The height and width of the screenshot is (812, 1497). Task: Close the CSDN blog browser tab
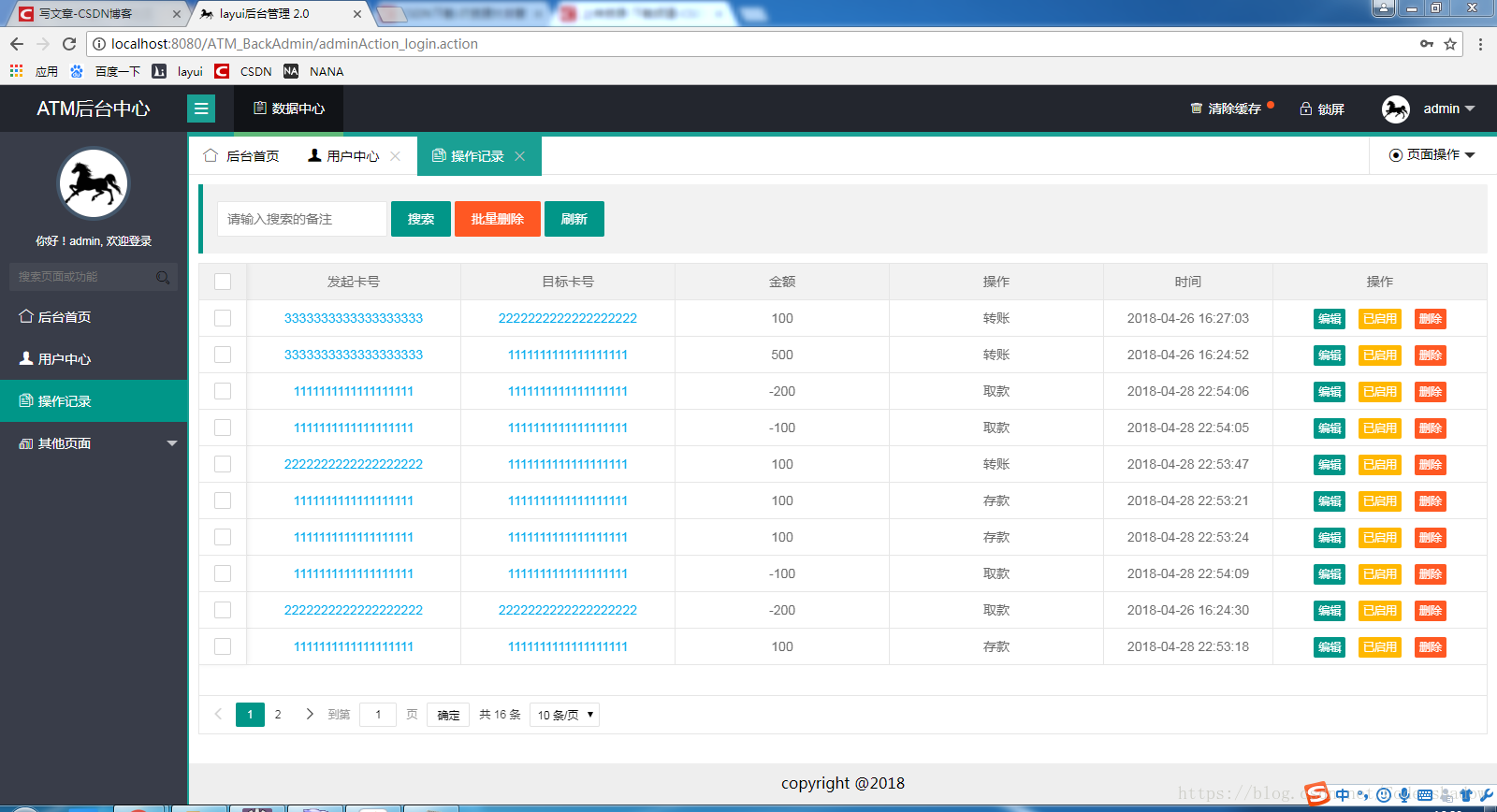[x=177, y=14]
